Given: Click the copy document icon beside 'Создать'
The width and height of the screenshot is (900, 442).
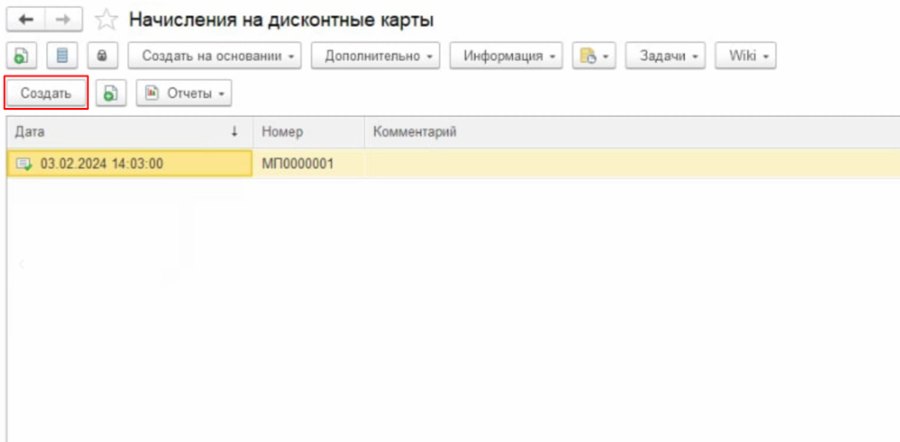Looking at the screenshot, I should (x=111, y=93).
